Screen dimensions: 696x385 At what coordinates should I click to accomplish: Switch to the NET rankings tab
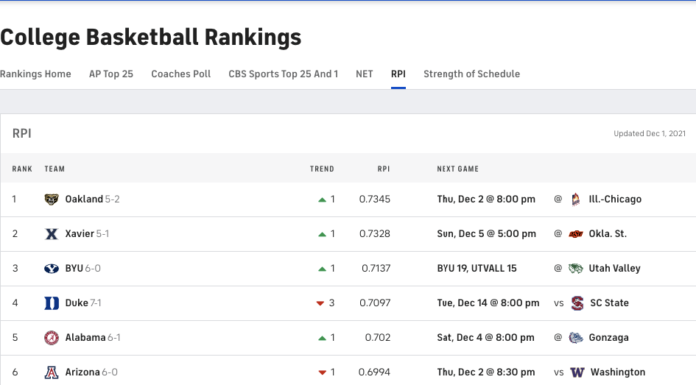[364, 74]
